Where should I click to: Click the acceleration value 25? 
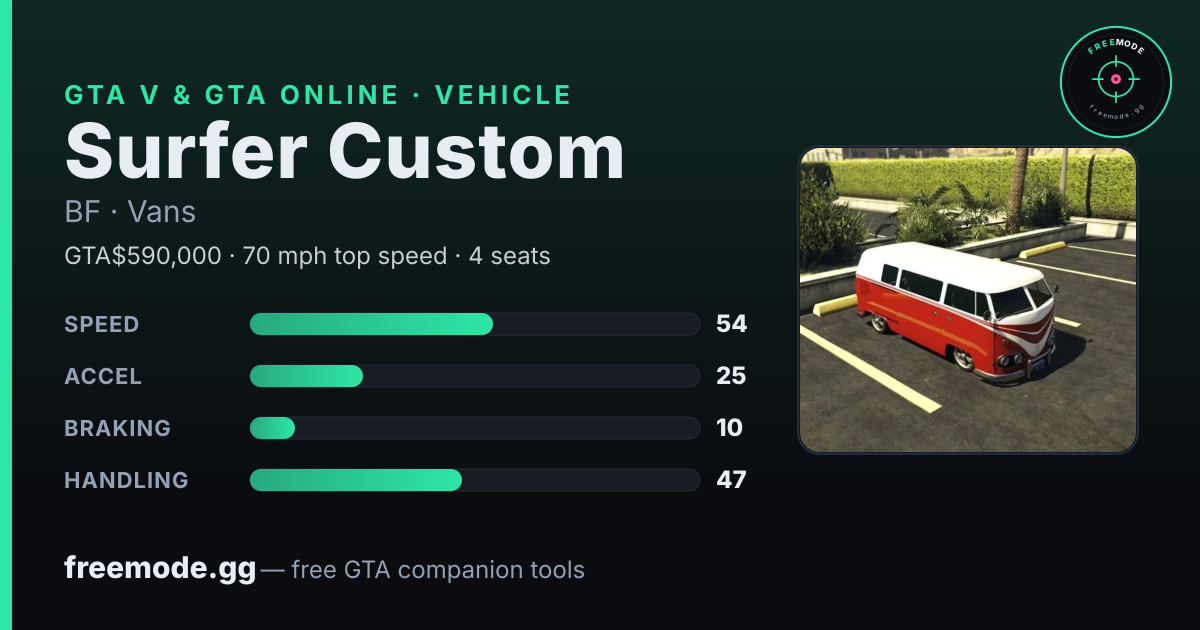click(x=731, y=376)
